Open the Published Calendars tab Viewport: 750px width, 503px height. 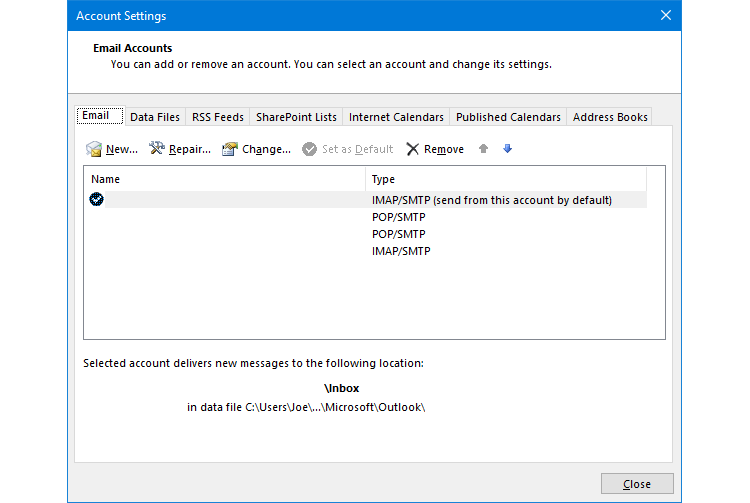pyautogui.click(x=508, y=117)
